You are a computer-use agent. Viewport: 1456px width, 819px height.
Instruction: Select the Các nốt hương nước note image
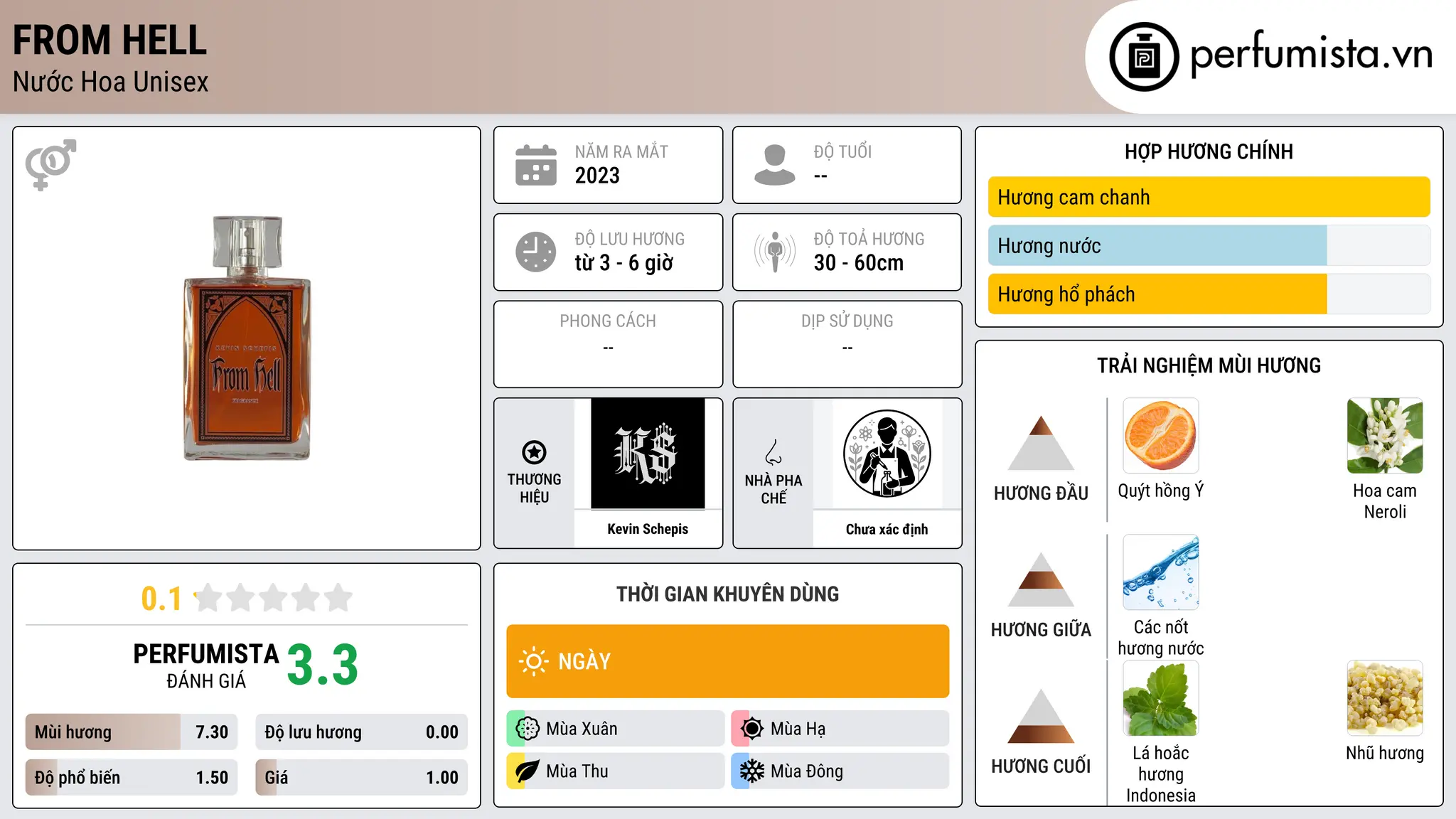[x=1161, y=572]
